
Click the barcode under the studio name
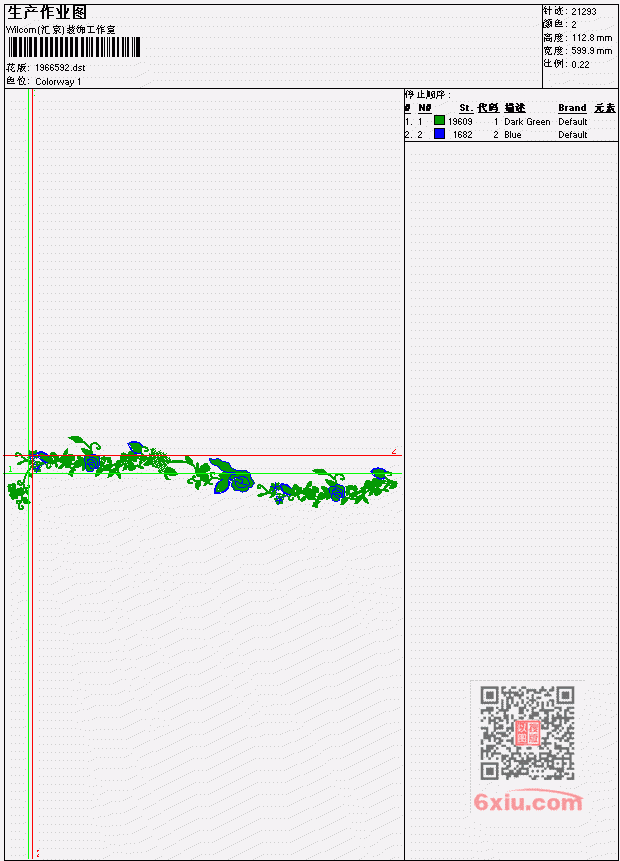(75, 47)
